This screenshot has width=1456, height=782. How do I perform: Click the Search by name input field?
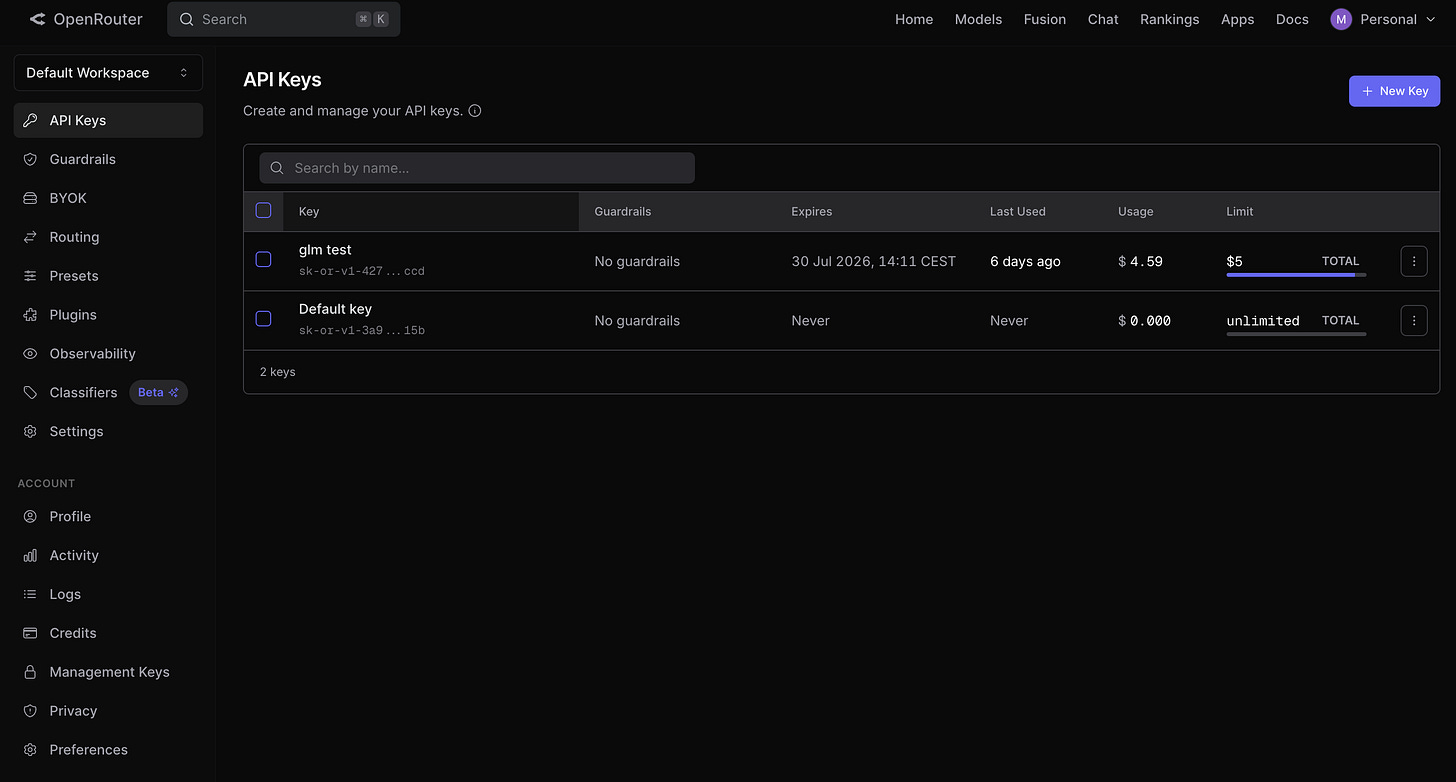click(x=477, y=168)
